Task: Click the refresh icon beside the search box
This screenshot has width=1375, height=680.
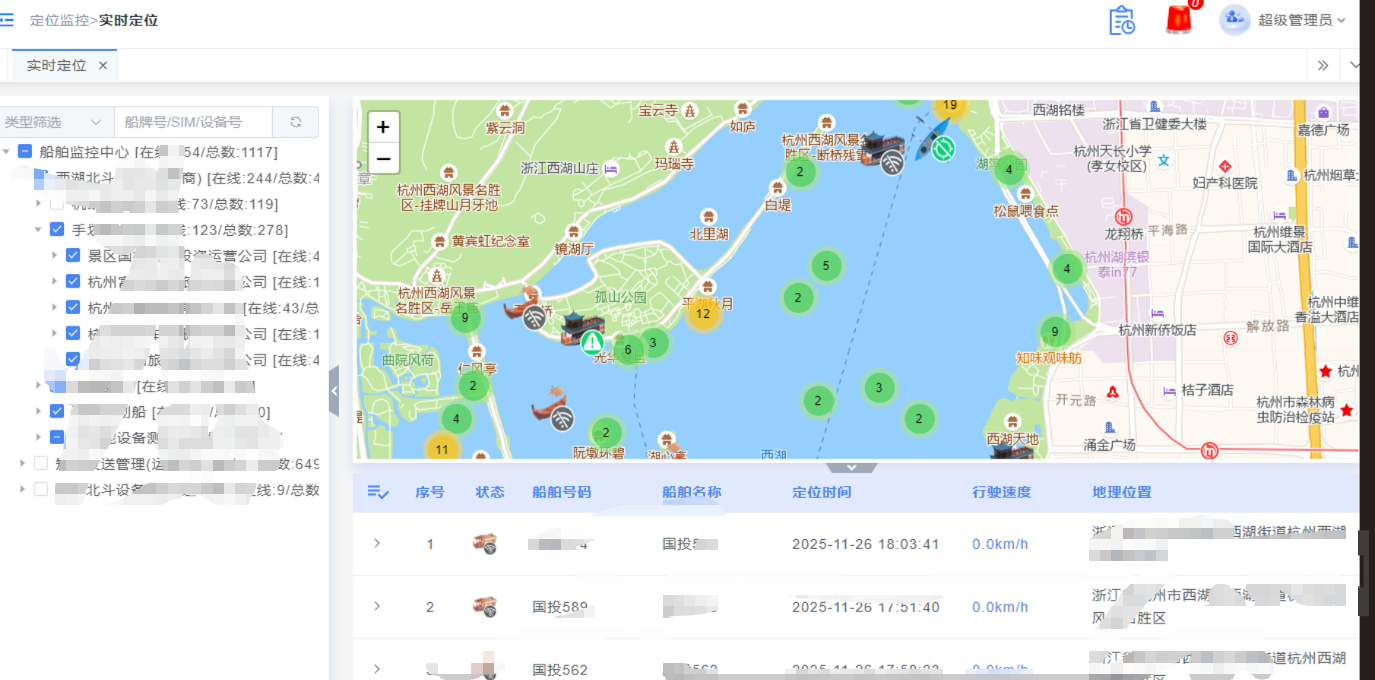Action: click(x=296, y=122)
